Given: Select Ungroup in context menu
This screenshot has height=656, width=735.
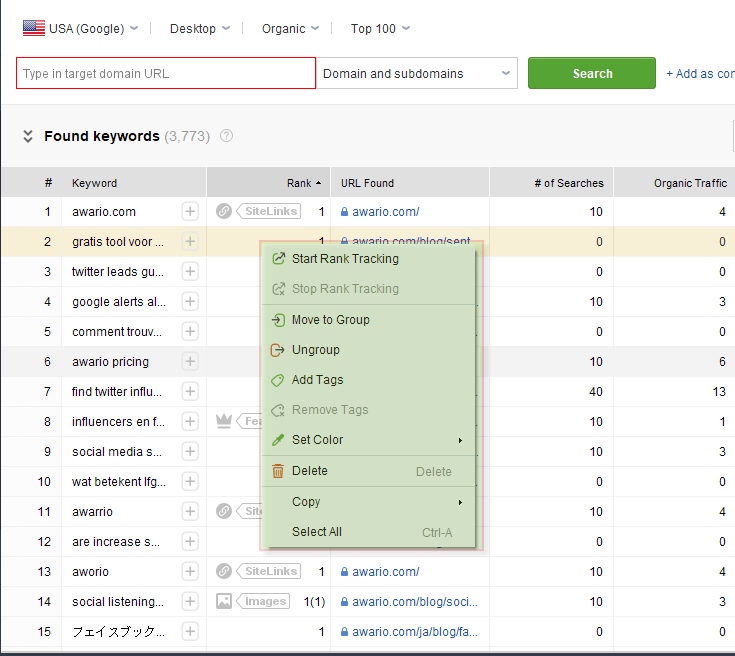Looking at the screenshot, I should point(369,350).
